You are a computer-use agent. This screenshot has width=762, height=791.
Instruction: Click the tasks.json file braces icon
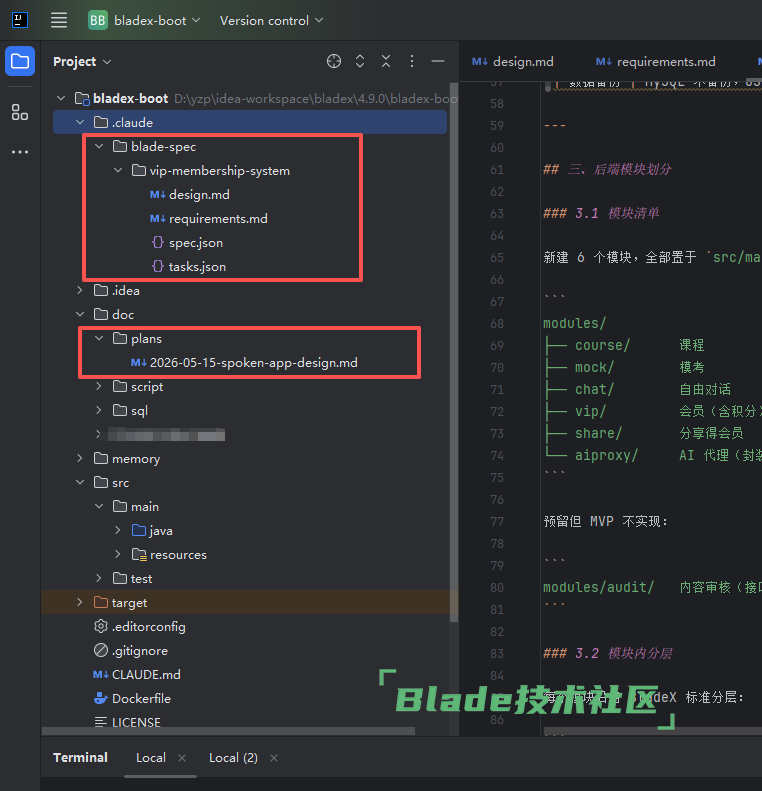point(158,266)
